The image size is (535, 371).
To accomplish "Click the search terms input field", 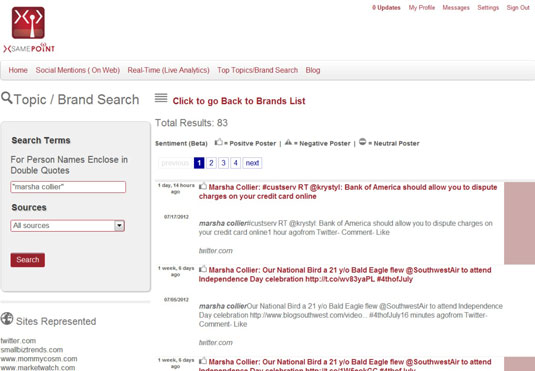I will click(x=68, y=187).
